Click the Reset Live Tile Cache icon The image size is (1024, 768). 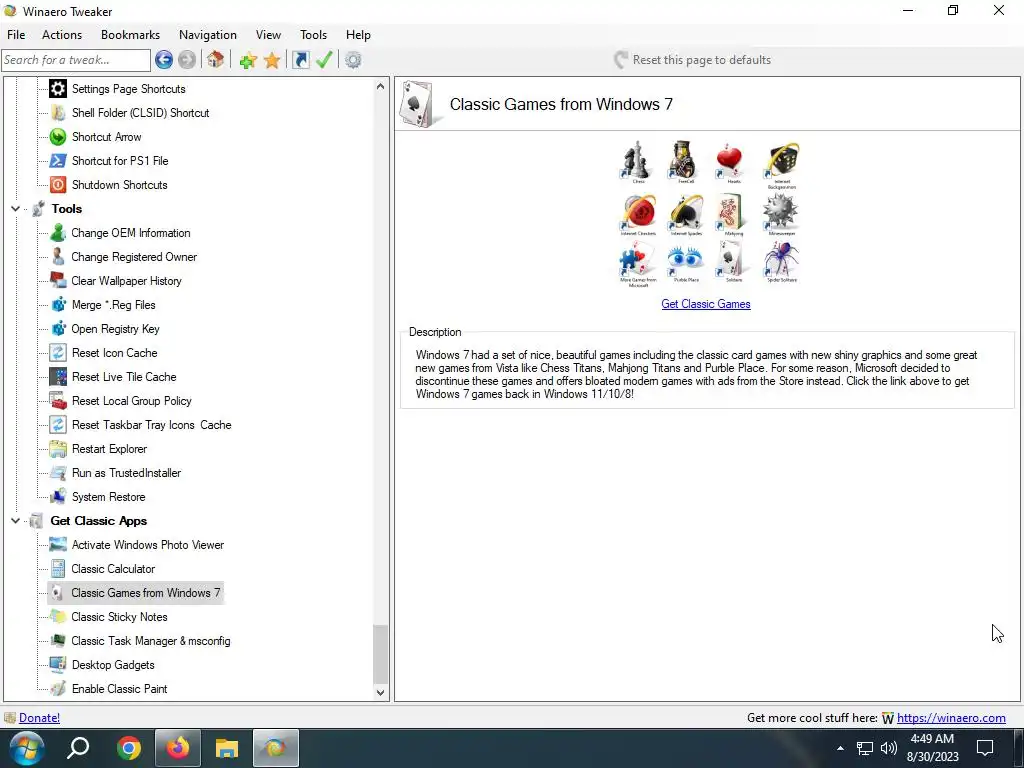[58, 377]
